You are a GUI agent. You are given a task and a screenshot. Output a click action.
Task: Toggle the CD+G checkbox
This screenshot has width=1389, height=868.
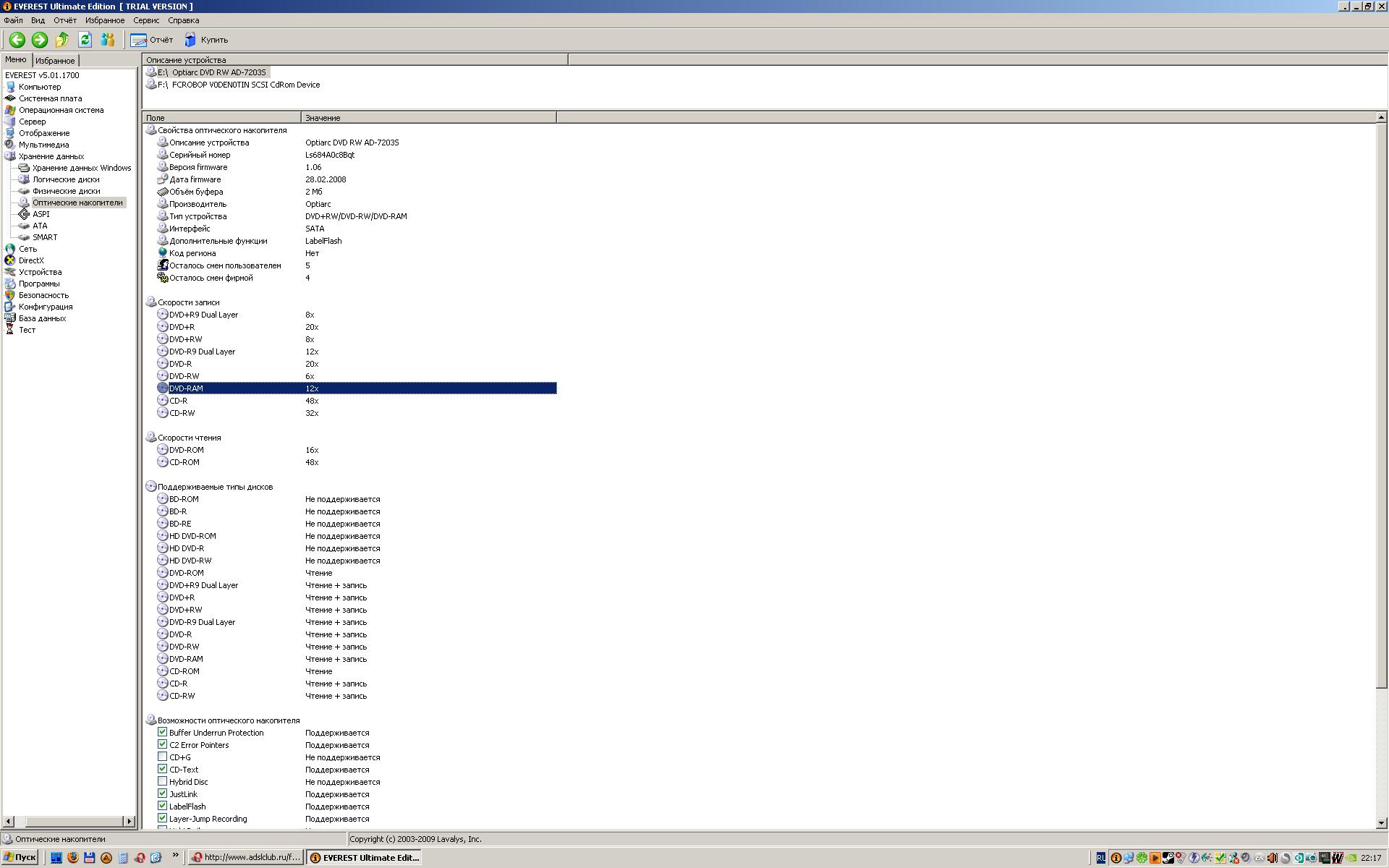click(x=163, y=757)
